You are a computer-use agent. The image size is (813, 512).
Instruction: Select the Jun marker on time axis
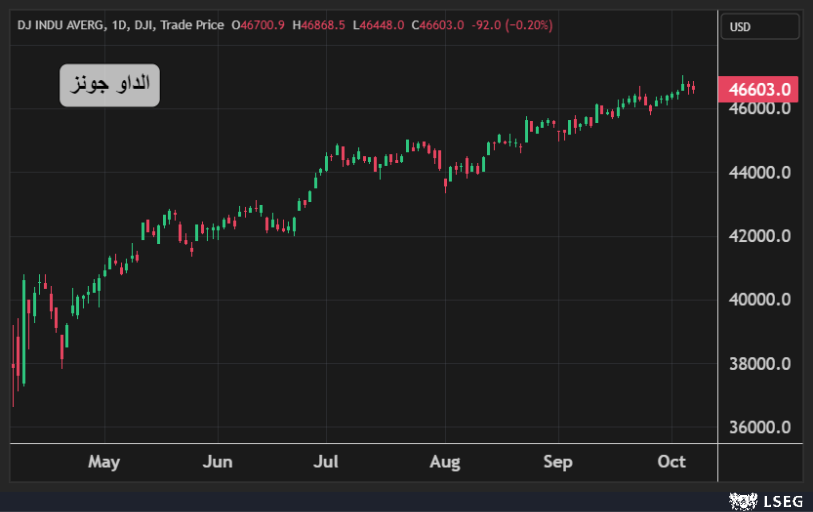[x=217, y=461]
